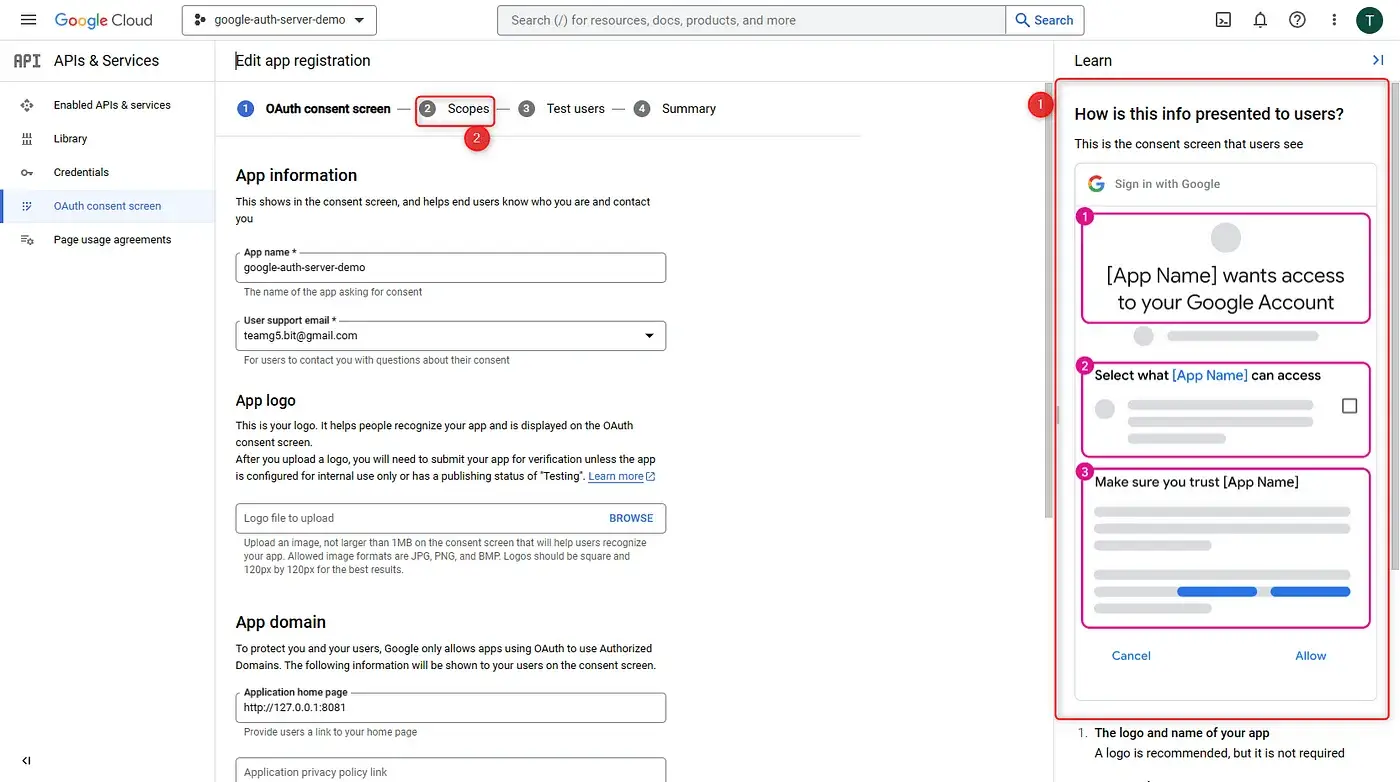Open the Learn more link
Screen dimensions: 1400x782
pos(621,476)
